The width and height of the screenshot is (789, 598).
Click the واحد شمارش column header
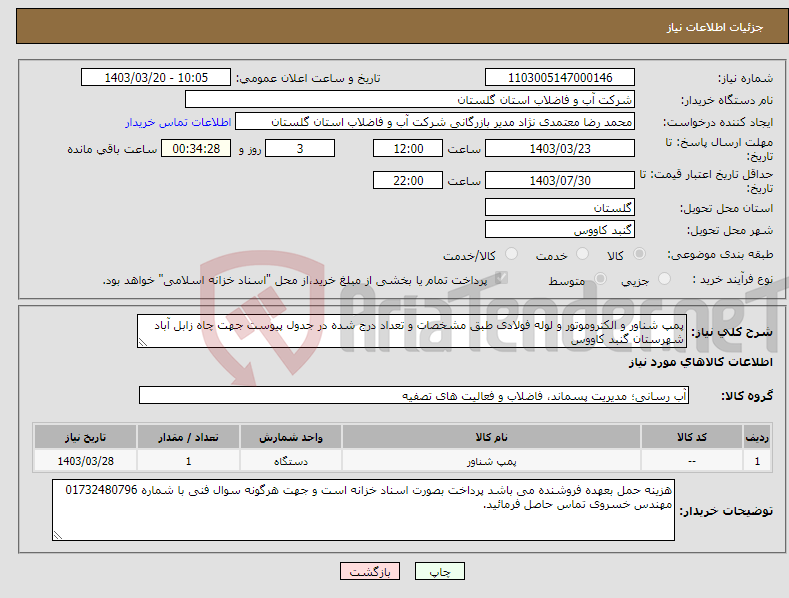(291, 437)
